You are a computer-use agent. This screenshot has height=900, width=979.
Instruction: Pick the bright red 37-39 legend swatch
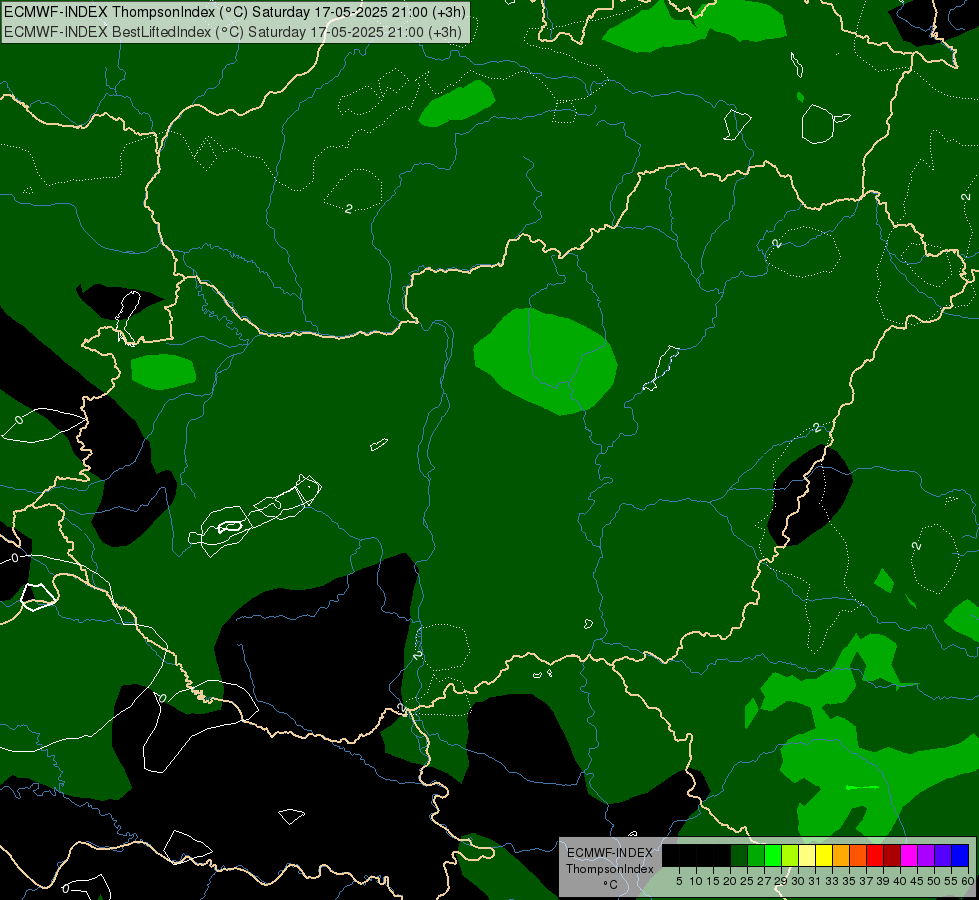(875, 855)
